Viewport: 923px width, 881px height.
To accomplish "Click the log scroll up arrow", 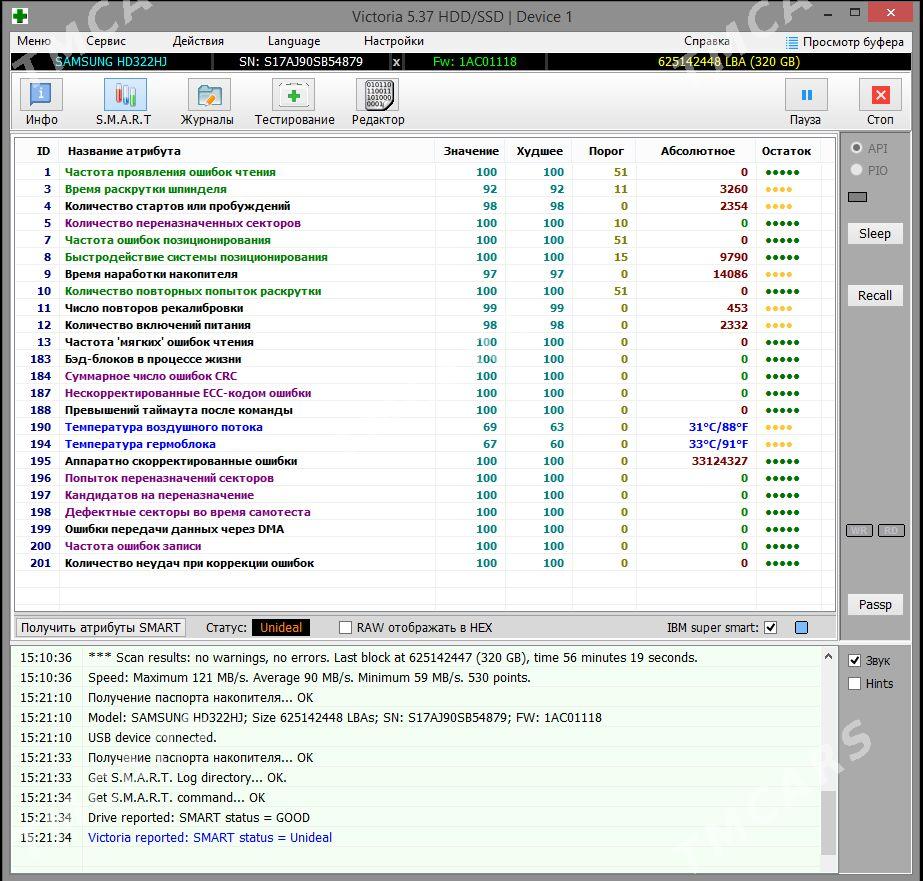I will coord(828,656).
